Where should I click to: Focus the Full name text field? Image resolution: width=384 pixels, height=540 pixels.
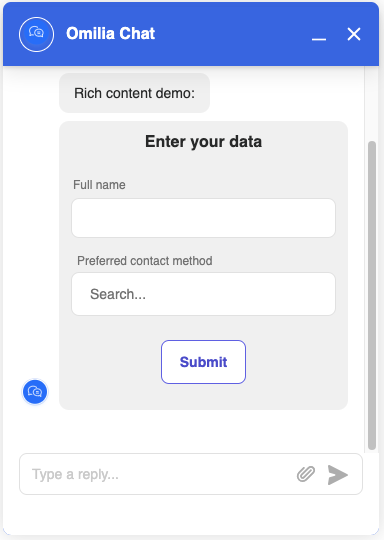(203, 218)
